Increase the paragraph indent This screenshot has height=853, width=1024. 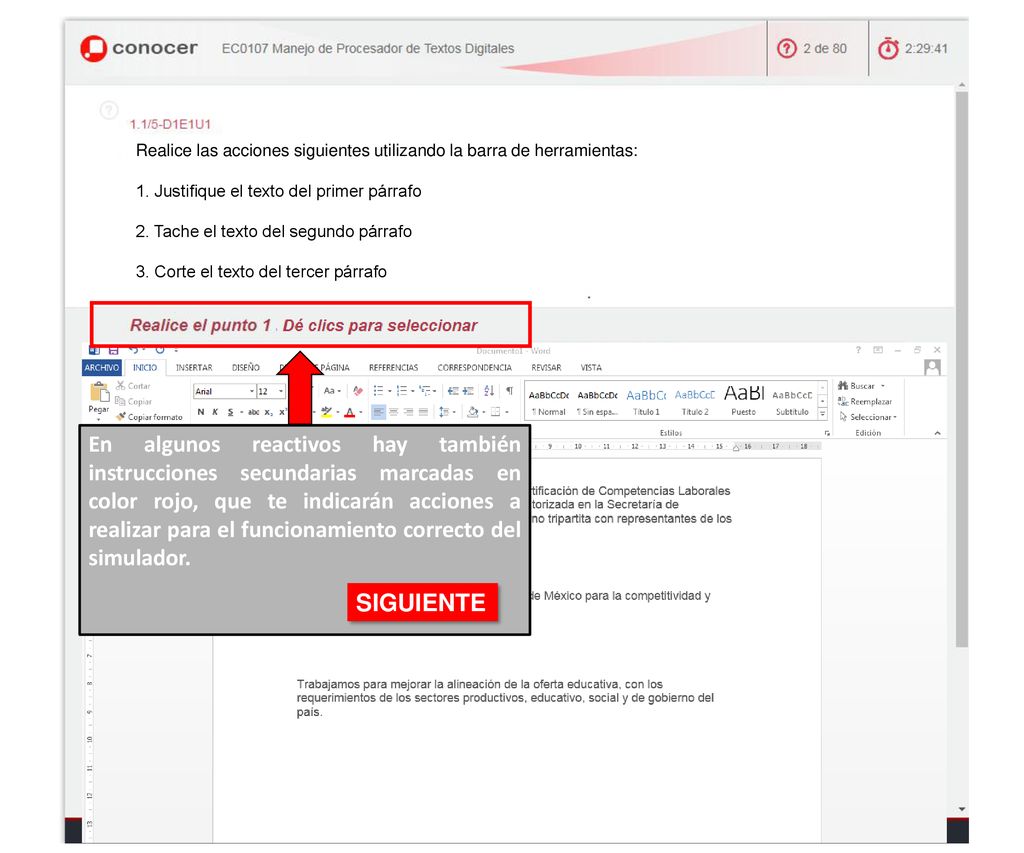(x=468, y=391)
